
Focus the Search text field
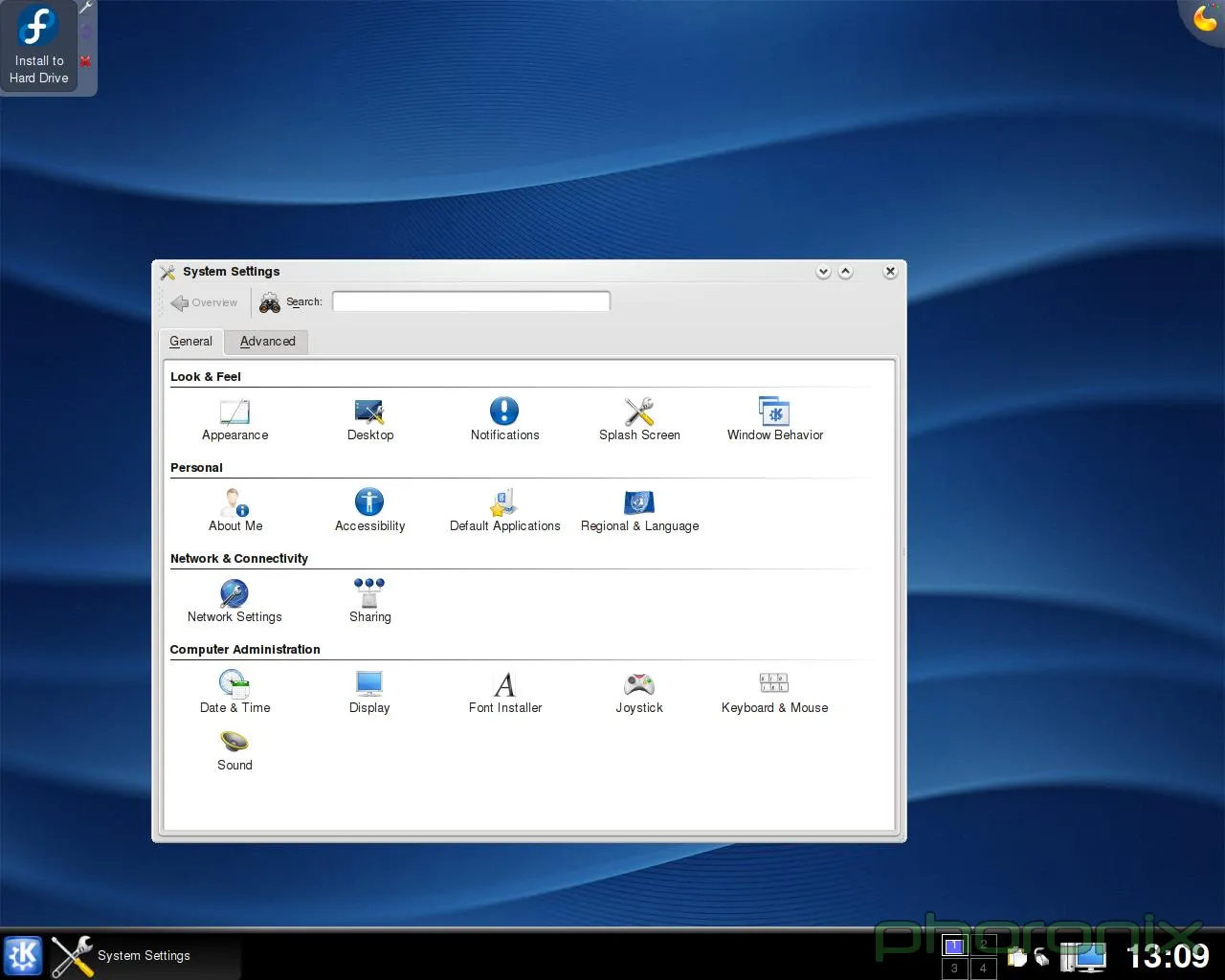click(471, 301)
